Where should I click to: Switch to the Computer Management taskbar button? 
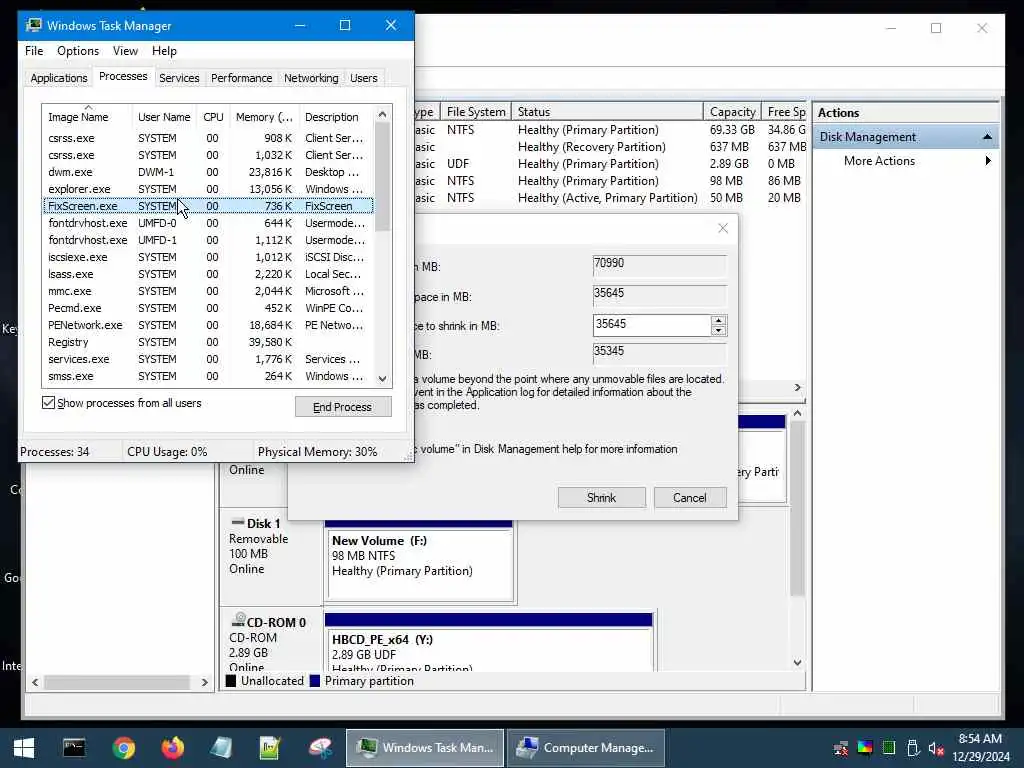point(586,748)
